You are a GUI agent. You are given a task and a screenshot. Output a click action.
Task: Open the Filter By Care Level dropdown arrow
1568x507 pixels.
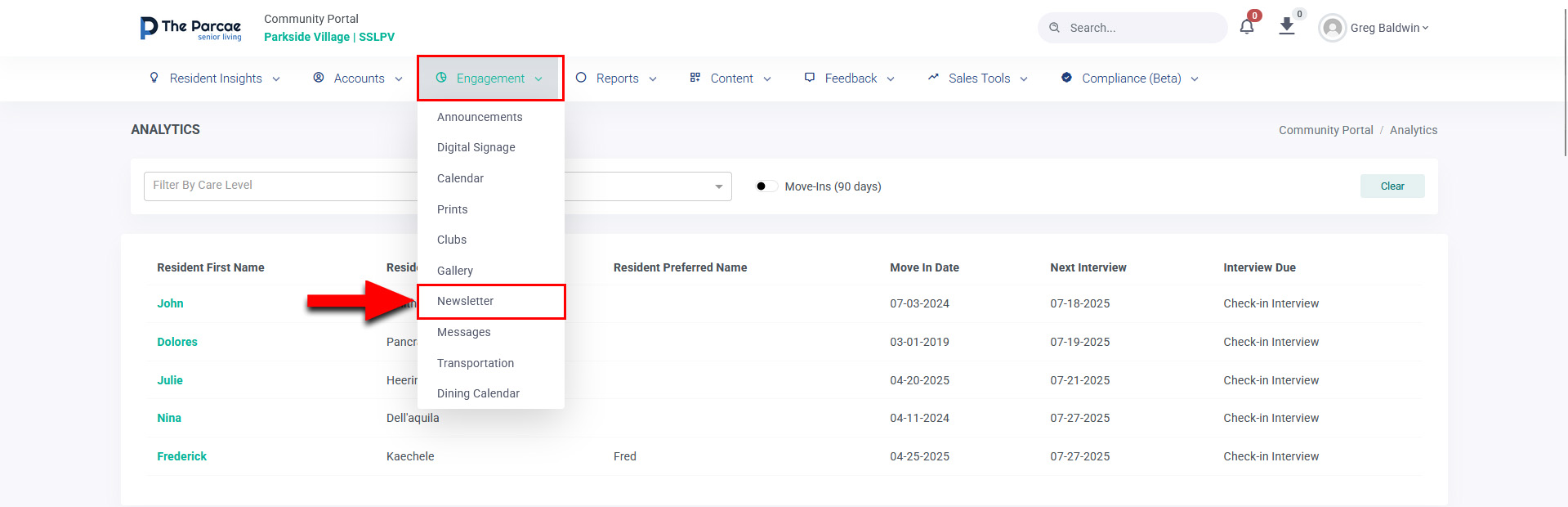point(718,187)
